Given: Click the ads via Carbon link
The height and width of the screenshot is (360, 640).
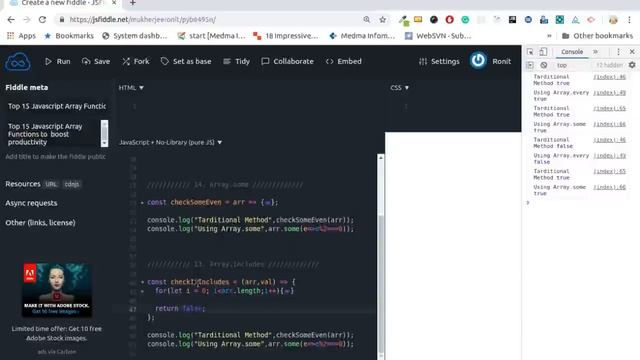Looking at the screenshot, I should [x=57, y=351].
